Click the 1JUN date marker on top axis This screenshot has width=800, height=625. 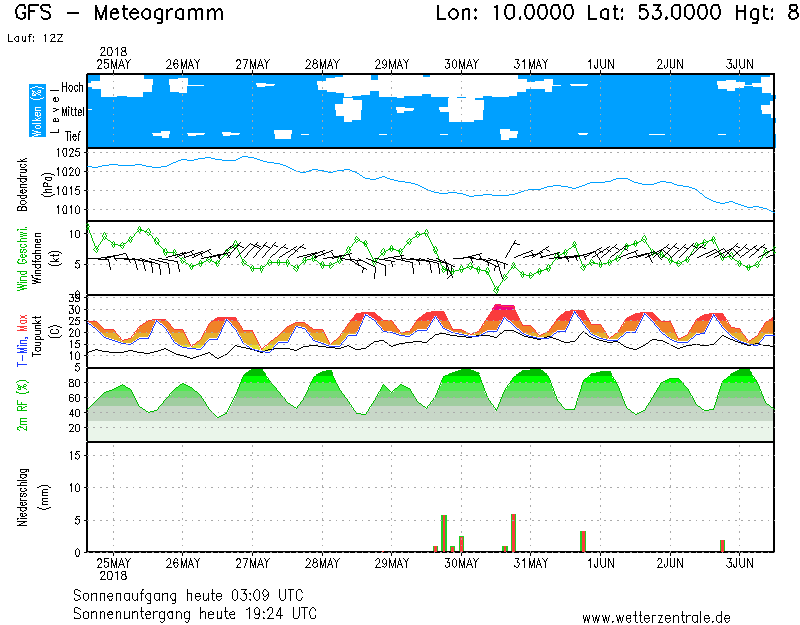coord(601,64)
